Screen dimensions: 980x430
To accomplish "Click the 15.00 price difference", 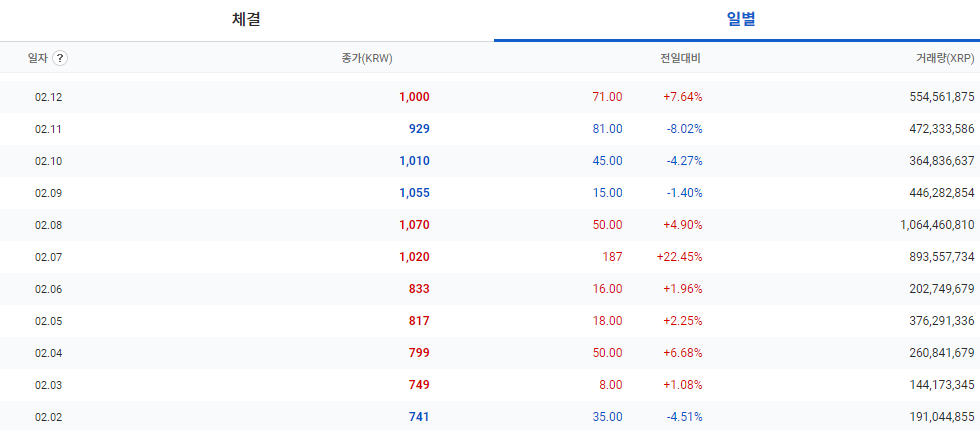I will [x=607, y=192].
